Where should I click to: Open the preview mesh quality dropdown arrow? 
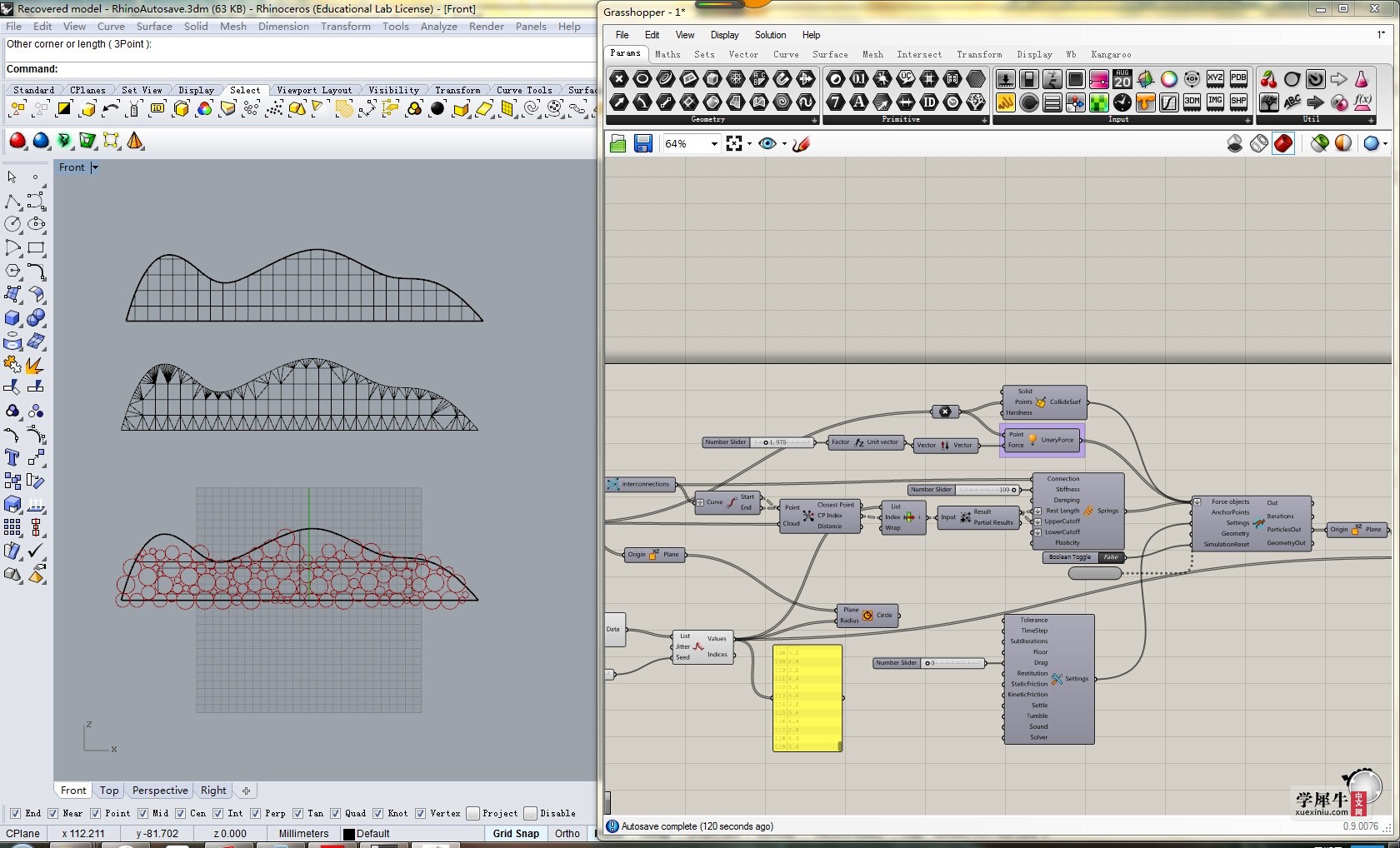[1386, 144]
